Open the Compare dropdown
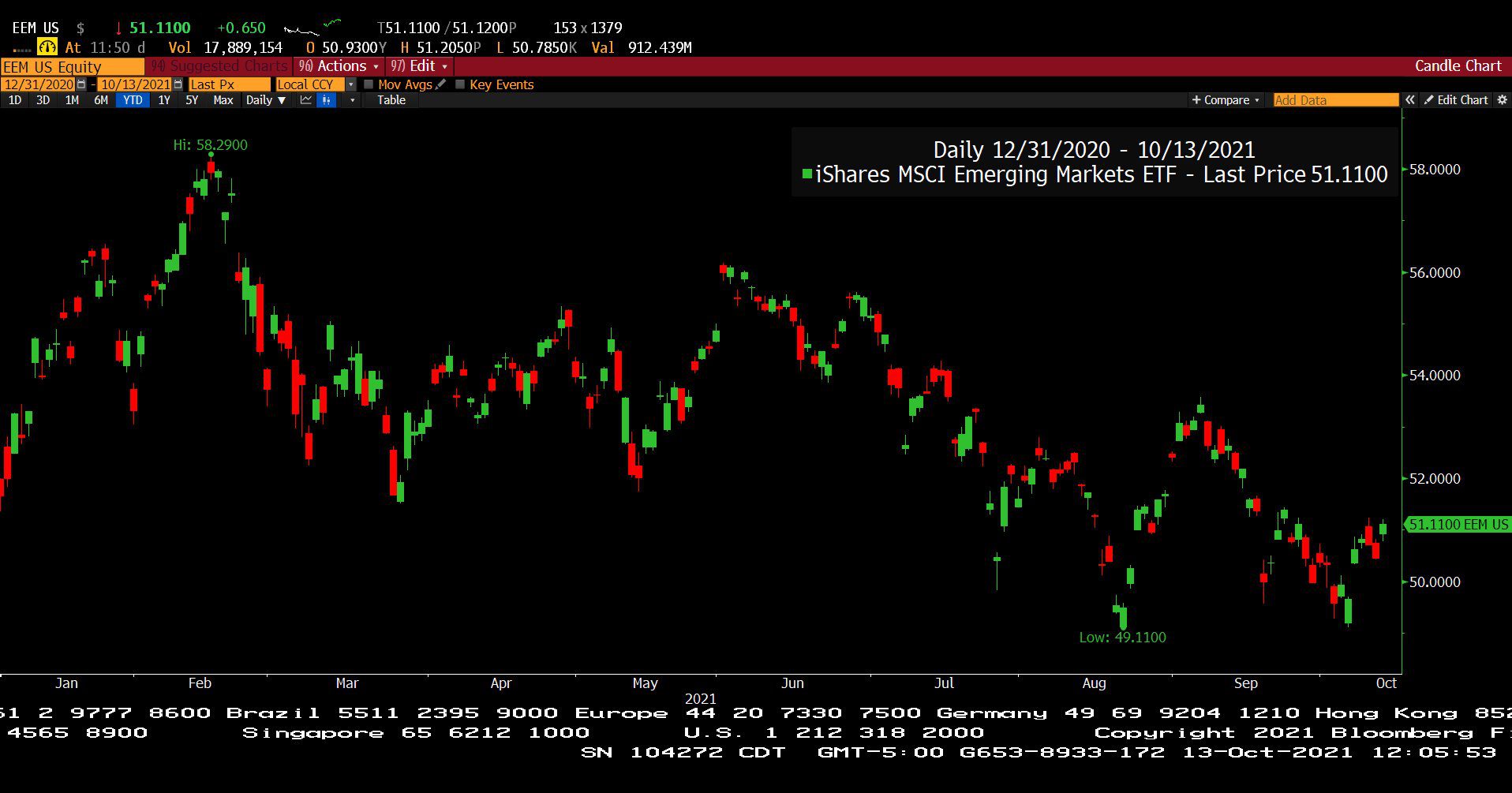1512x793 pixels. tap(1226, 100)
